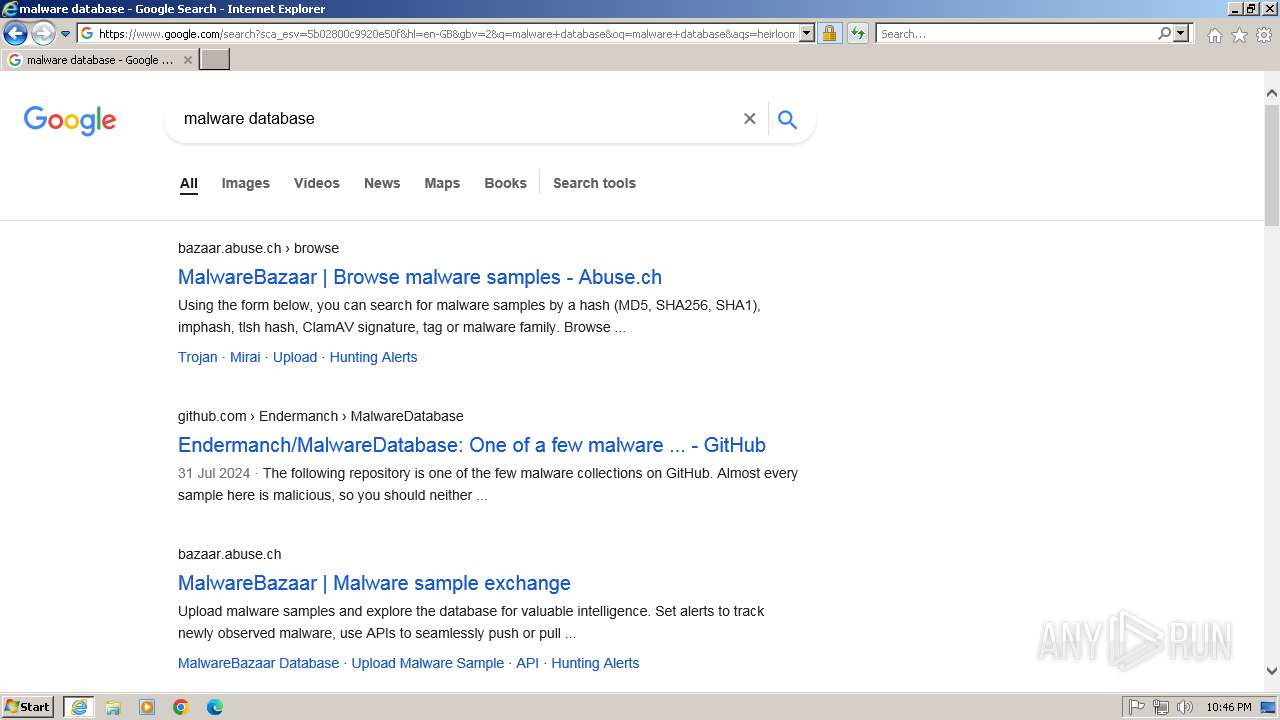Submit search with blue magnifier icon
Image resolution: width=1280 pixels, height=720 pixels.
(788, 120)
